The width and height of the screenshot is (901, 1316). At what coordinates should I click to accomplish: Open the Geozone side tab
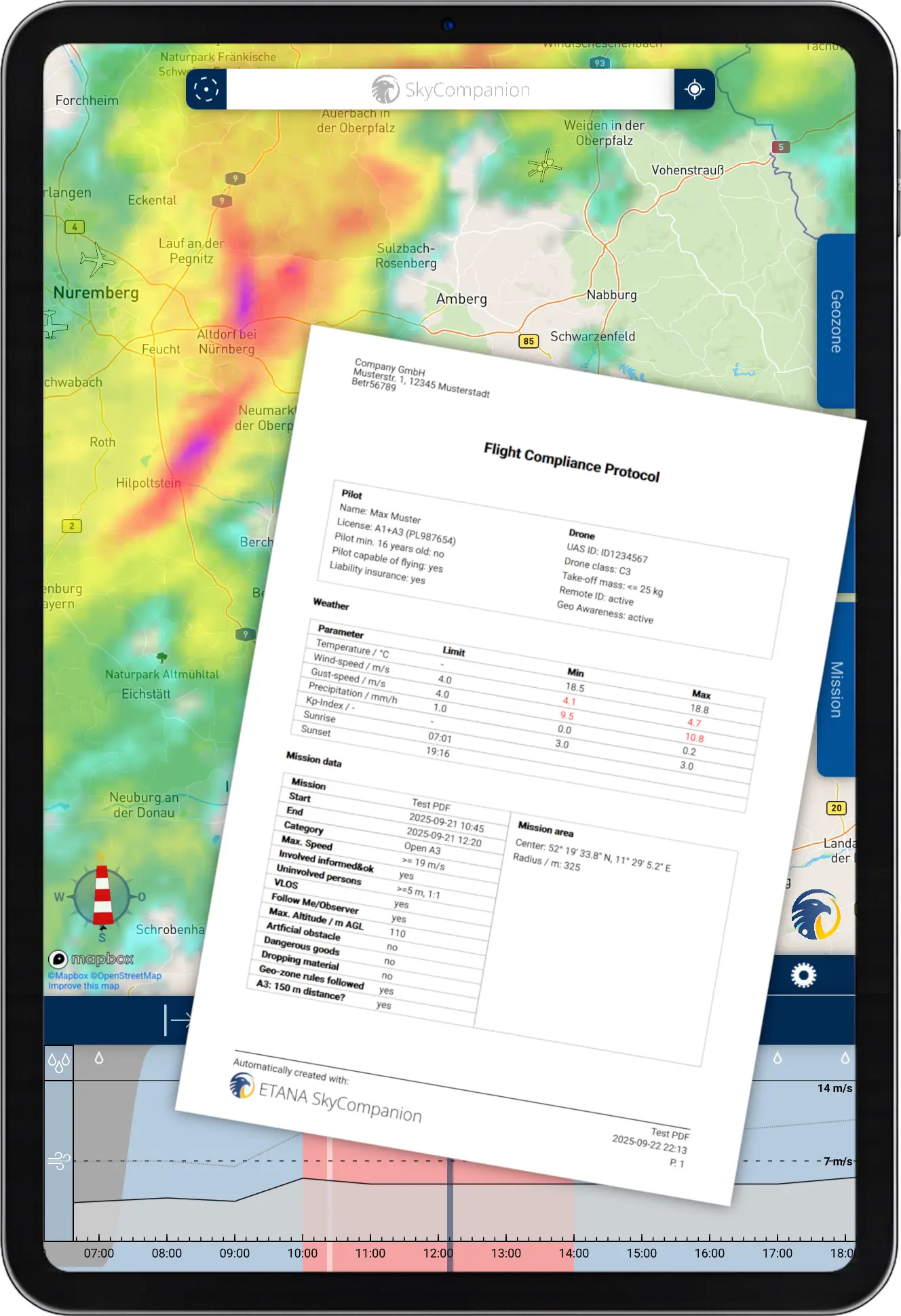836,321
